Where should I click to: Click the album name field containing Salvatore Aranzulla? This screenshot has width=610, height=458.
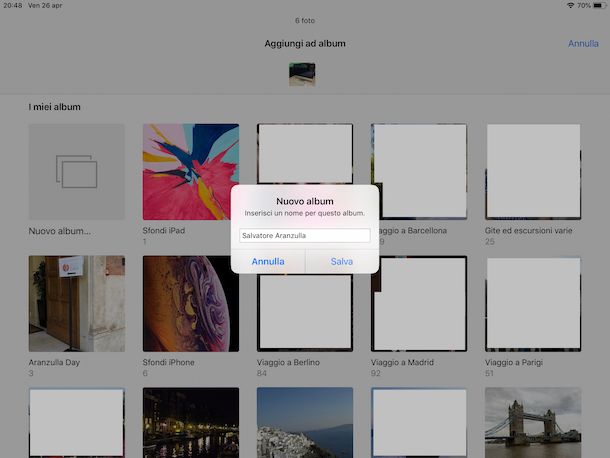point(305,235)
